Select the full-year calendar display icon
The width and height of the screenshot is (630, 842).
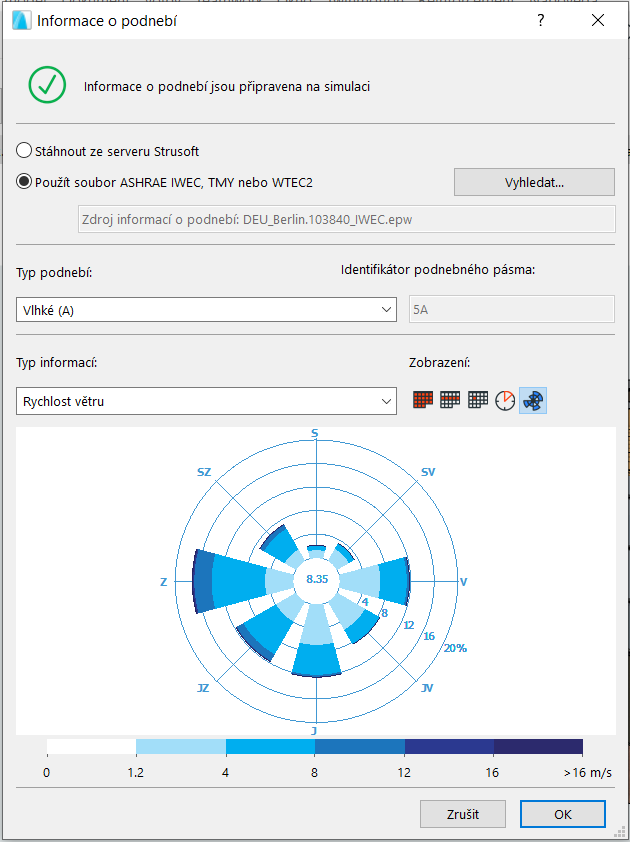(x=424, y=400)
